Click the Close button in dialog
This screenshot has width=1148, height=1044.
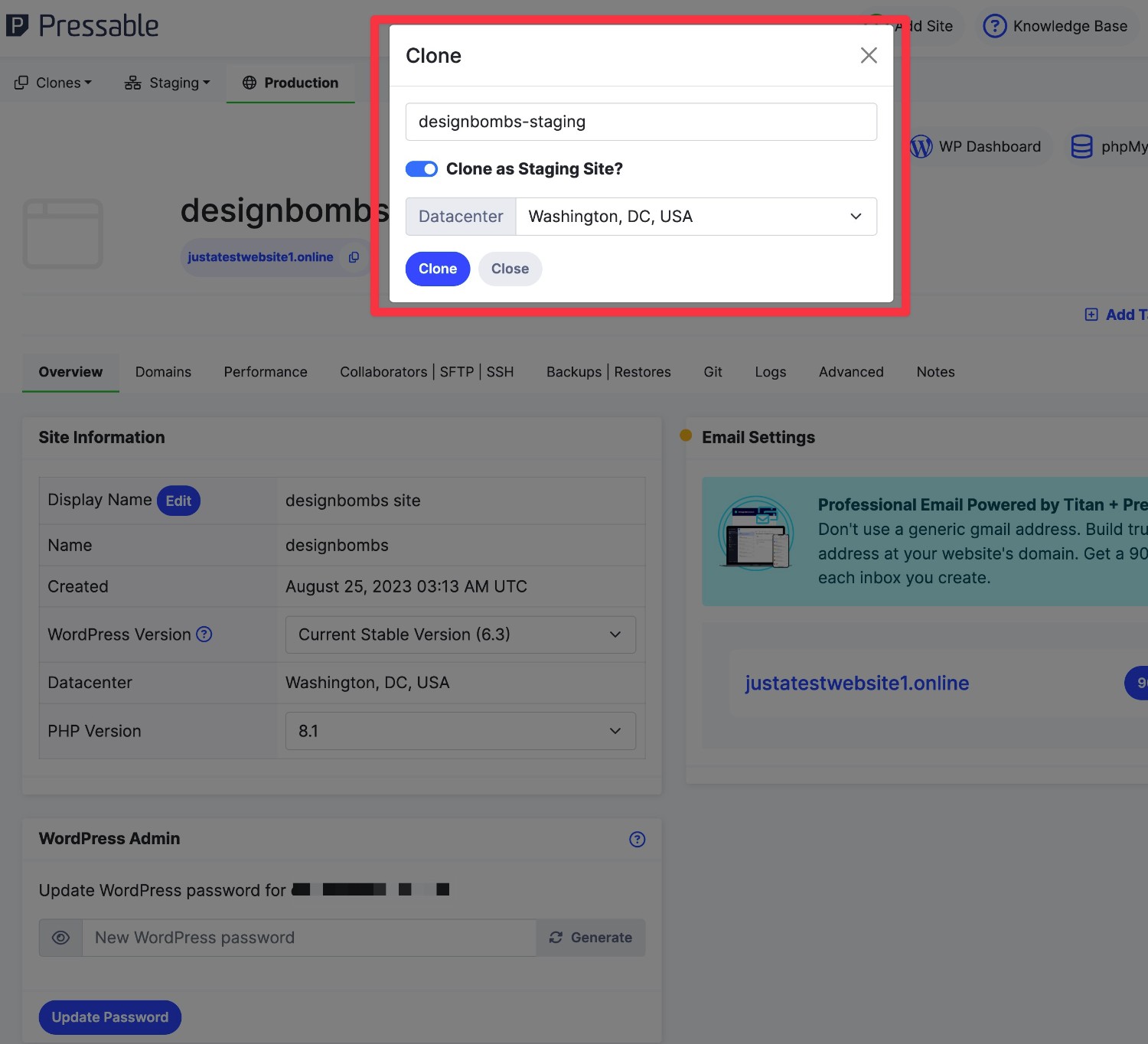(x=510, y=269)
